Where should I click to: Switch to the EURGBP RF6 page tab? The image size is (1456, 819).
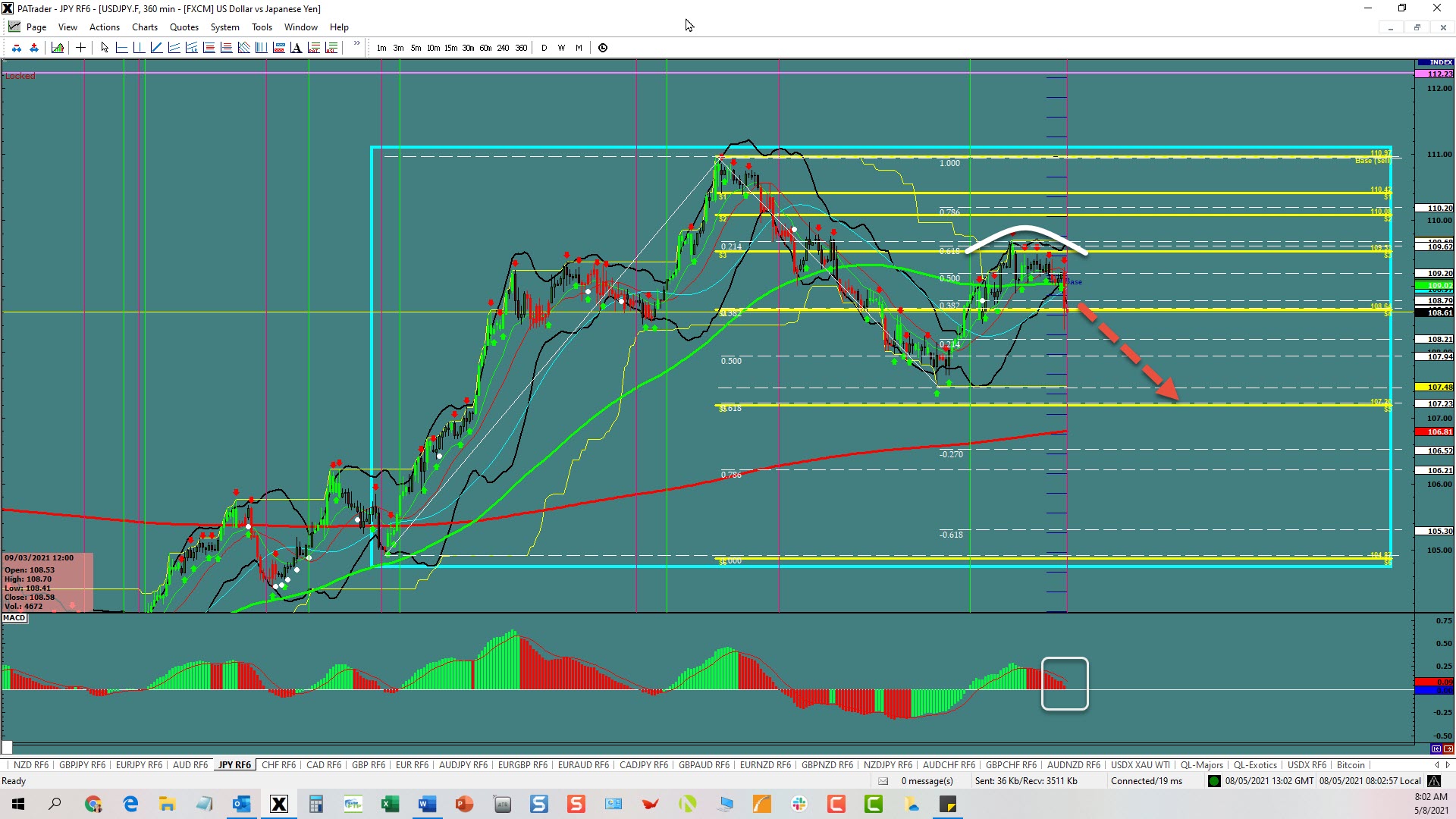[x=522, y=765]
